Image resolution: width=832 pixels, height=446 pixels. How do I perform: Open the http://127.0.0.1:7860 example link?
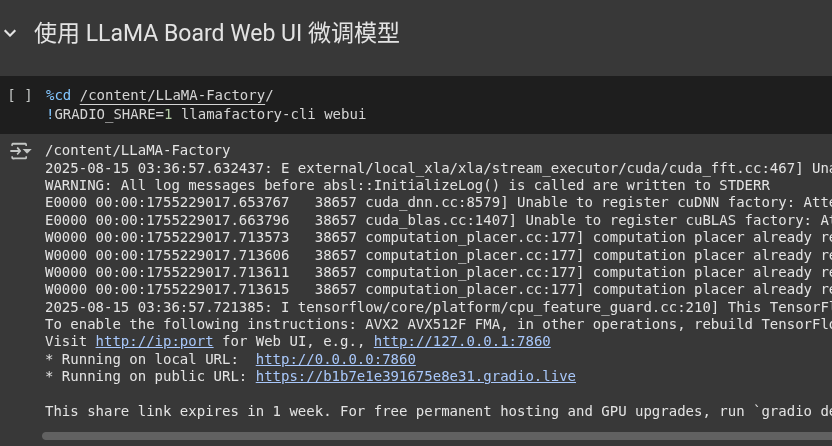click(x=462, y=342)
